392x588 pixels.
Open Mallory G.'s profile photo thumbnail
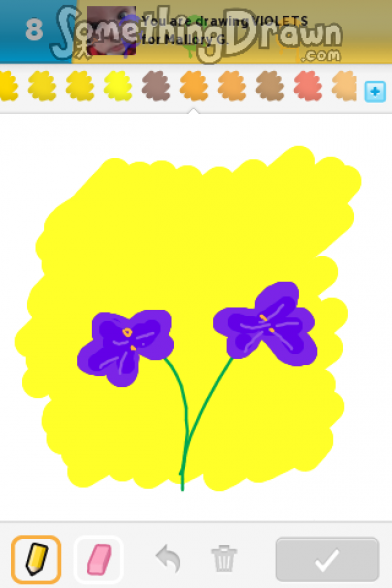pyautogui.click(x=111, y=31)
